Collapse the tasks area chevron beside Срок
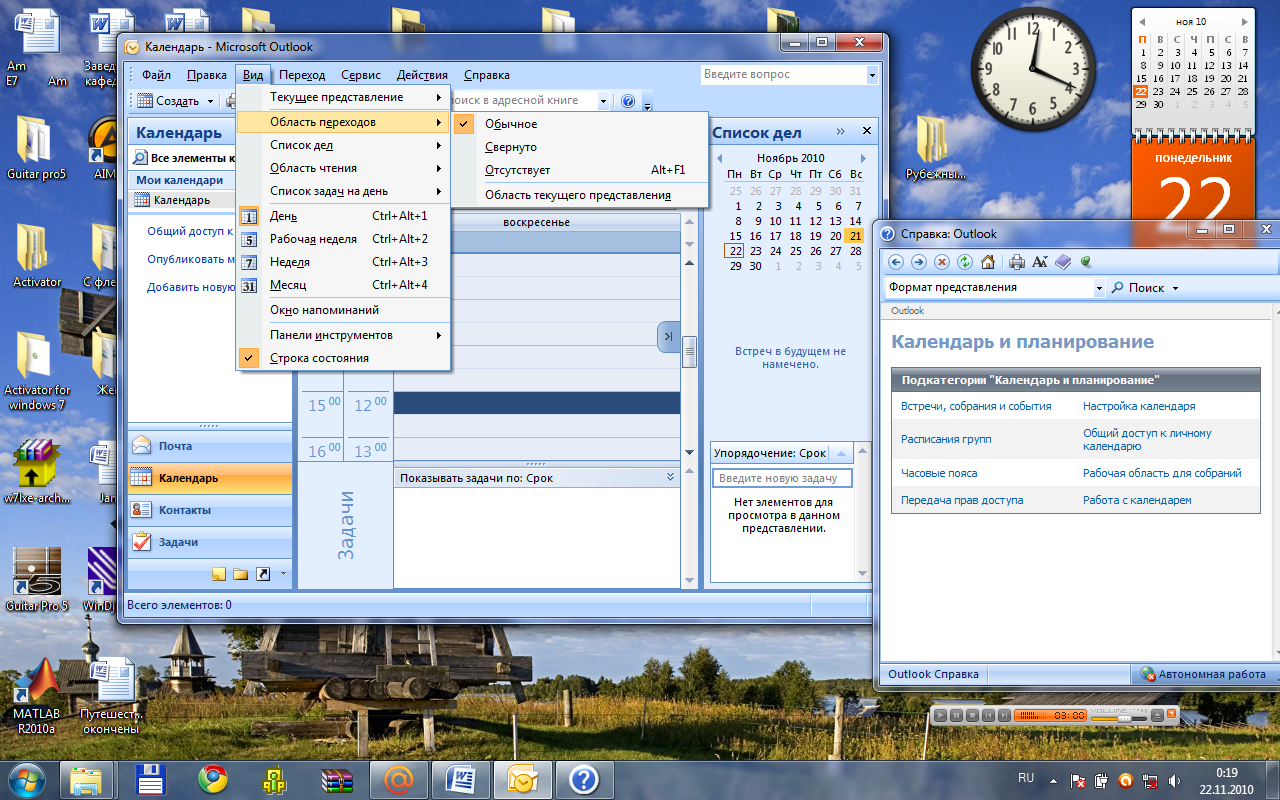 tap(671, 478)
